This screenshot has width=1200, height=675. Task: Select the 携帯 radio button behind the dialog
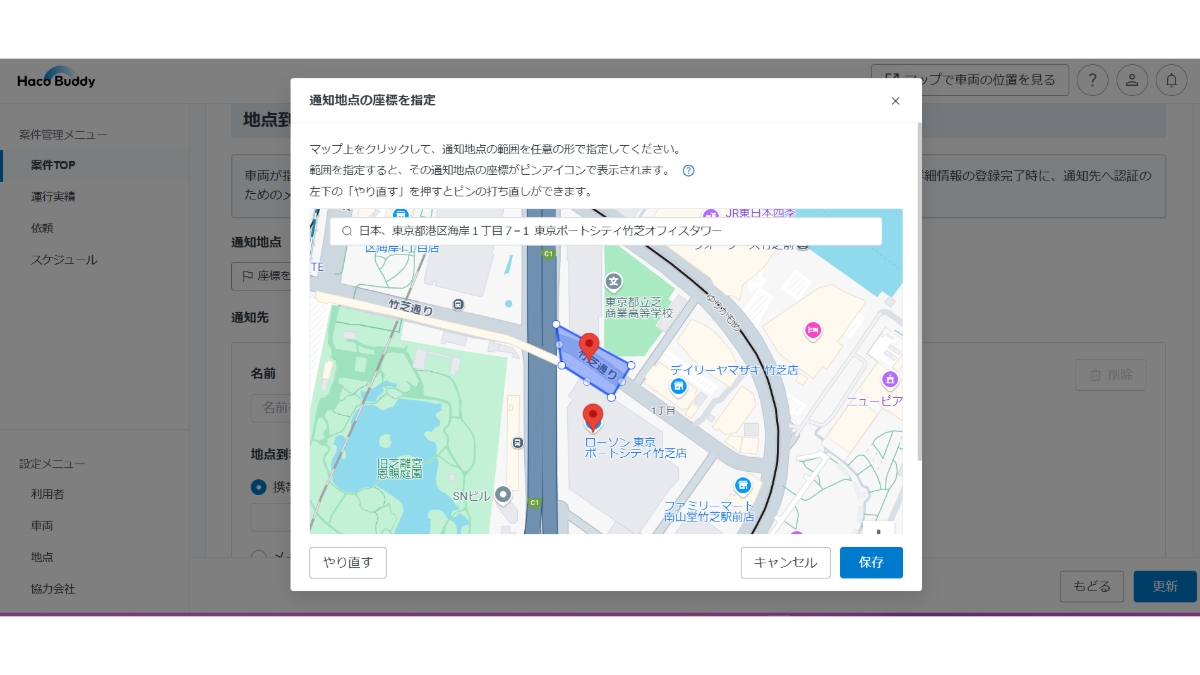point(259,487)
